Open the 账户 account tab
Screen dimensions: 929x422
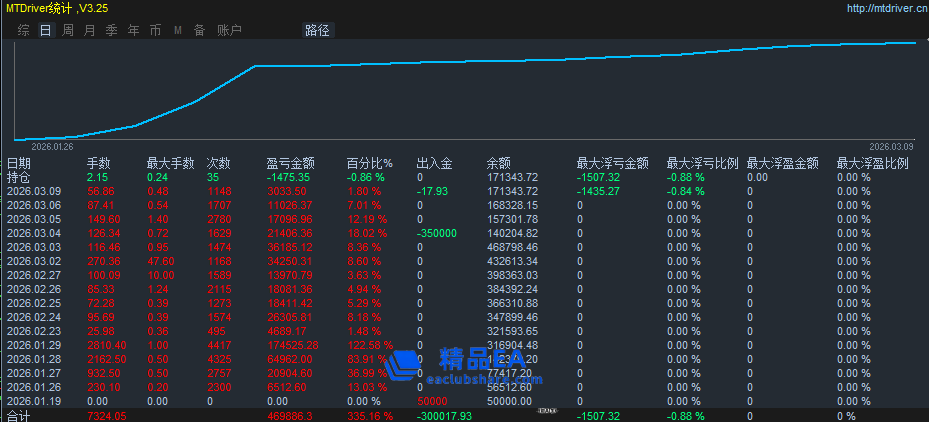229,31
